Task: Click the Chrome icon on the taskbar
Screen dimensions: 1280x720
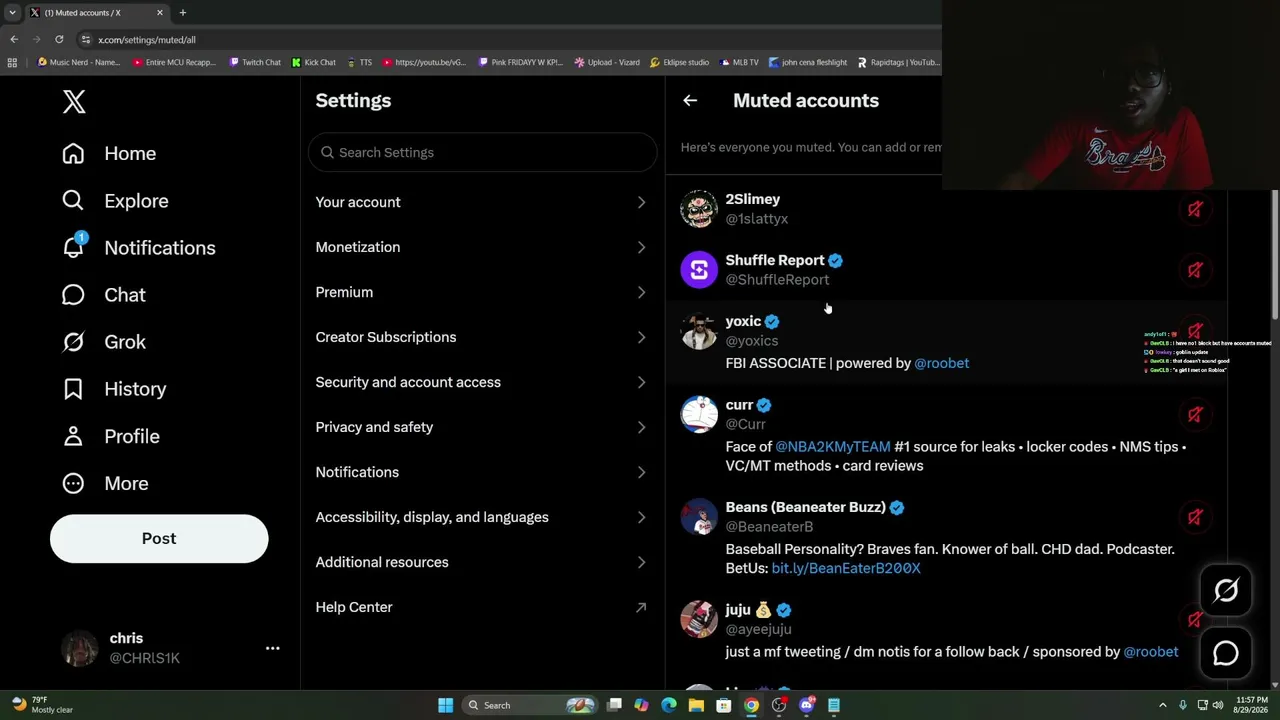Action: [x=751, y=705]
